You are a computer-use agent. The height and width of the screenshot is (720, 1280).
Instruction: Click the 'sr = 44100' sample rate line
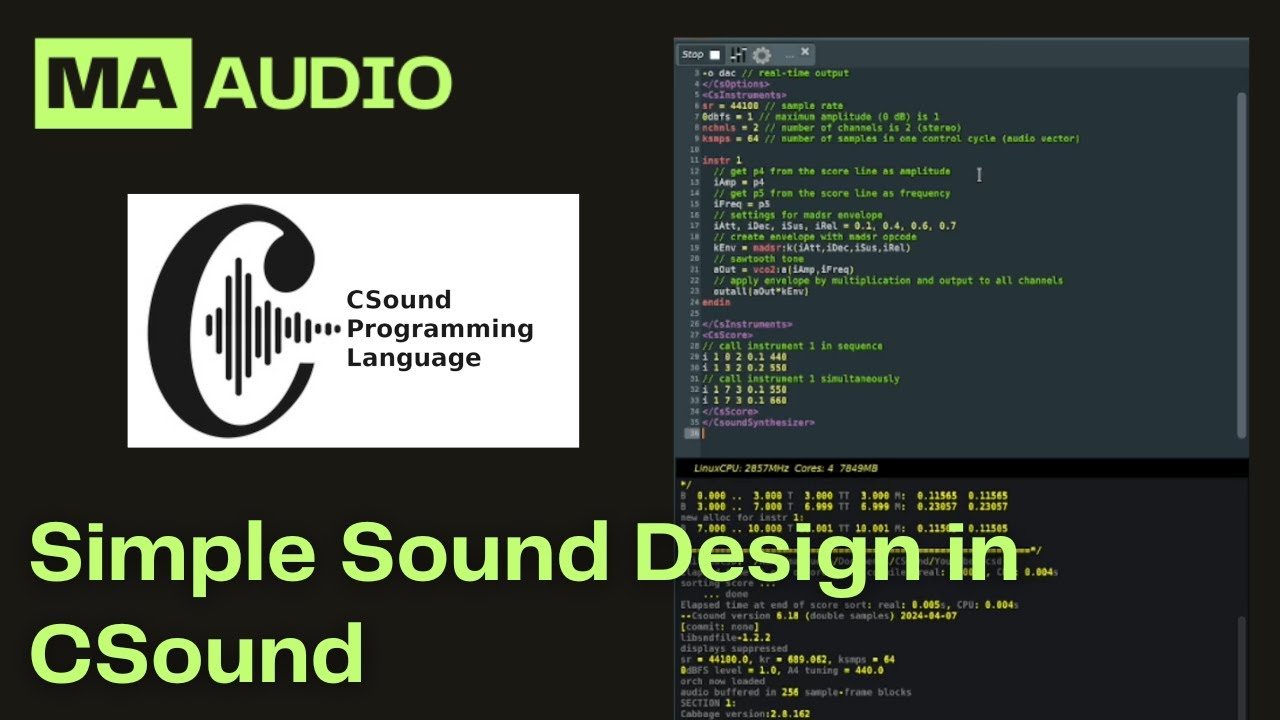pyautogui.click(x=772, y=106)
